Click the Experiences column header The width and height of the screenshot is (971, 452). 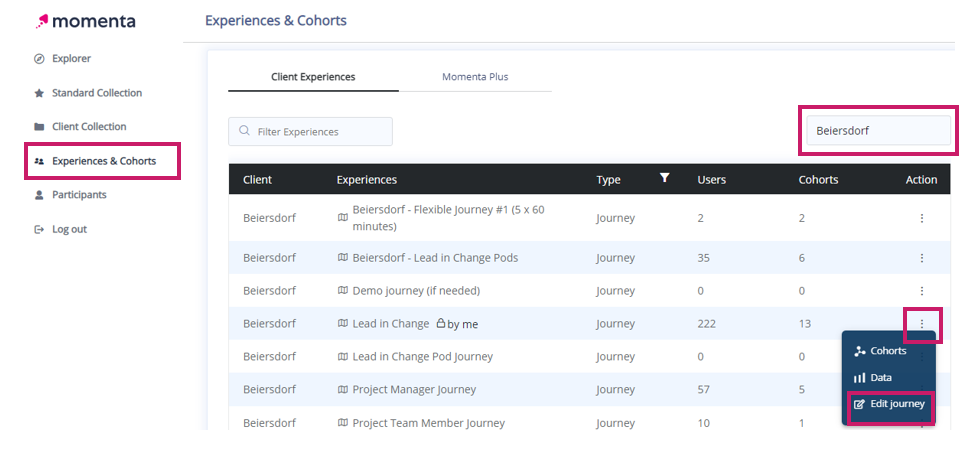click(367, 180)
